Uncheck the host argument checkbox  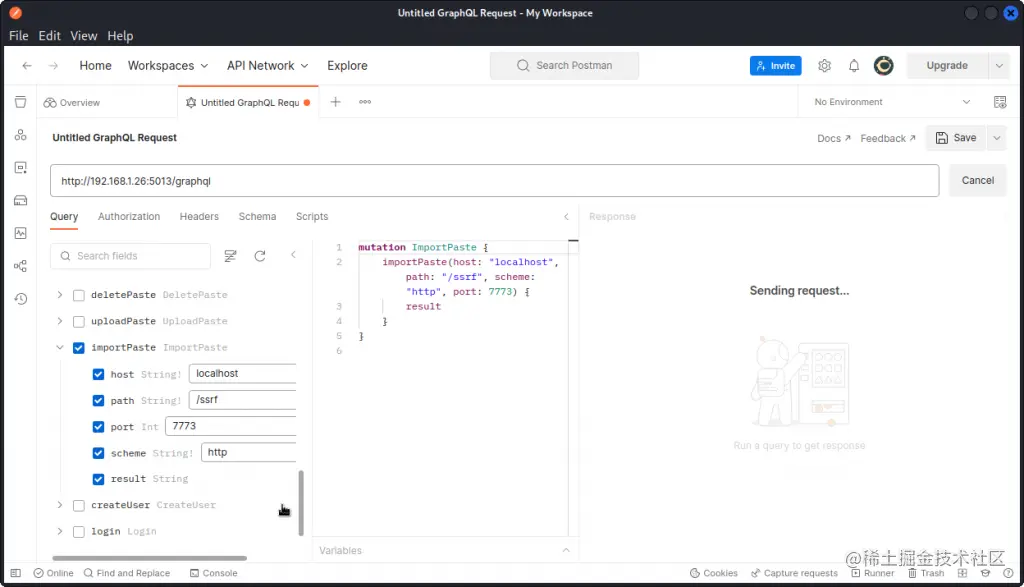(x=98, y=374)
